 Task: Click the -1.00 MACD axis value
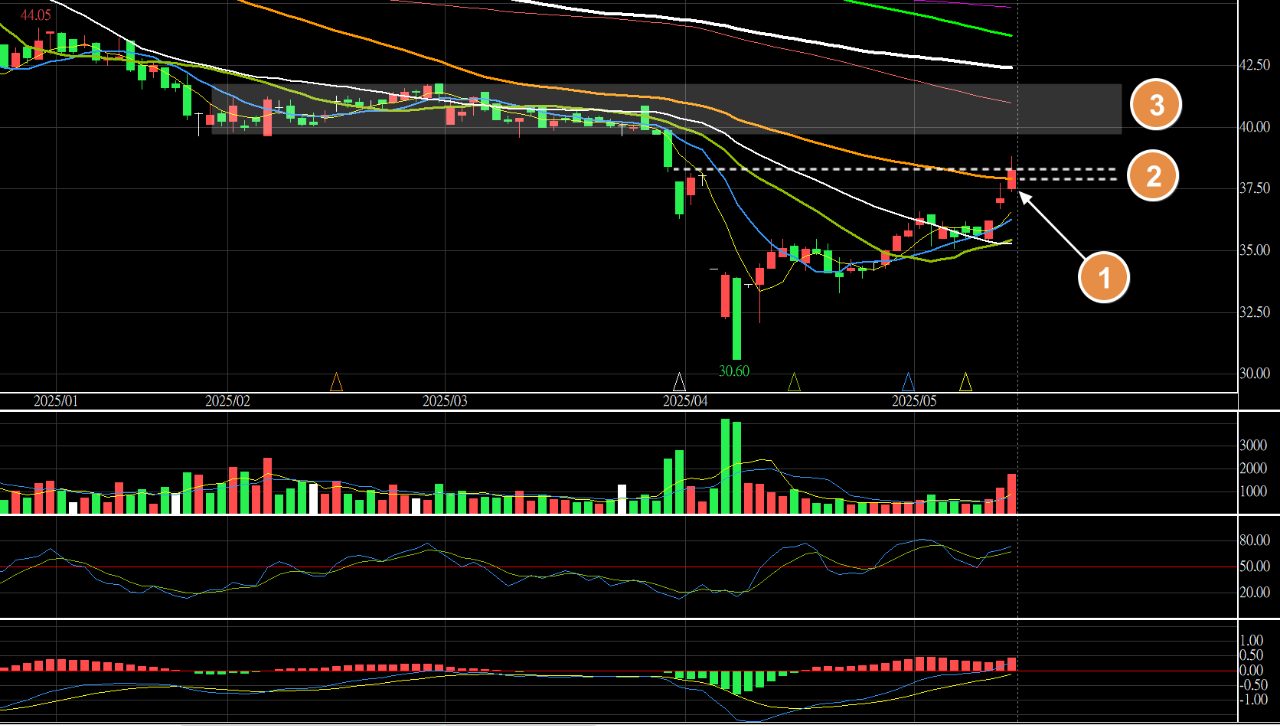pyautogui.click(x=1254, y=700)
